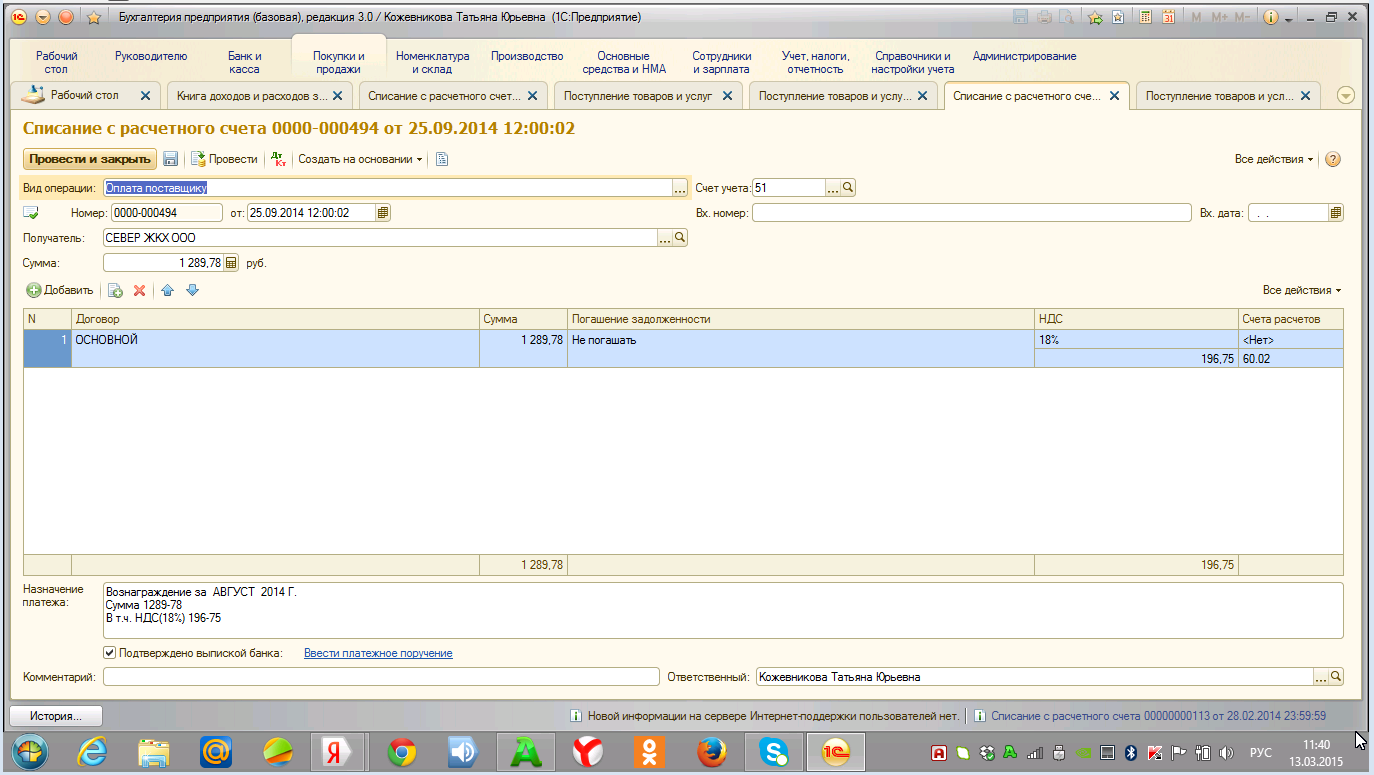Toggle the Подтверждено выпиской банка checkbox
The height and width of the screenshot is (775, 1374).
click(110, 653)
